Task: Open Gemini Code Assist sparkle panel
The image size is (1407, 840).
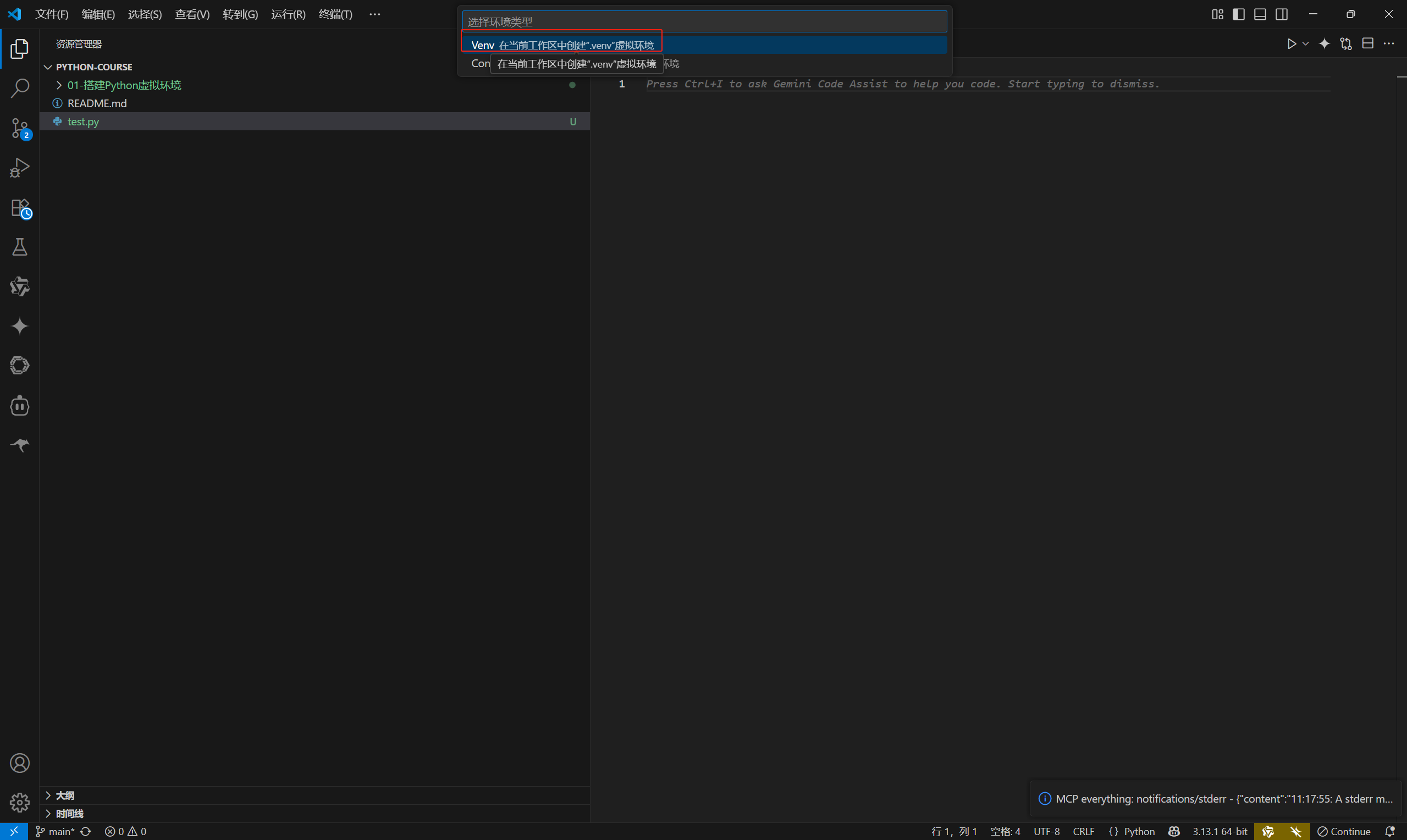Action: [20, 326]
